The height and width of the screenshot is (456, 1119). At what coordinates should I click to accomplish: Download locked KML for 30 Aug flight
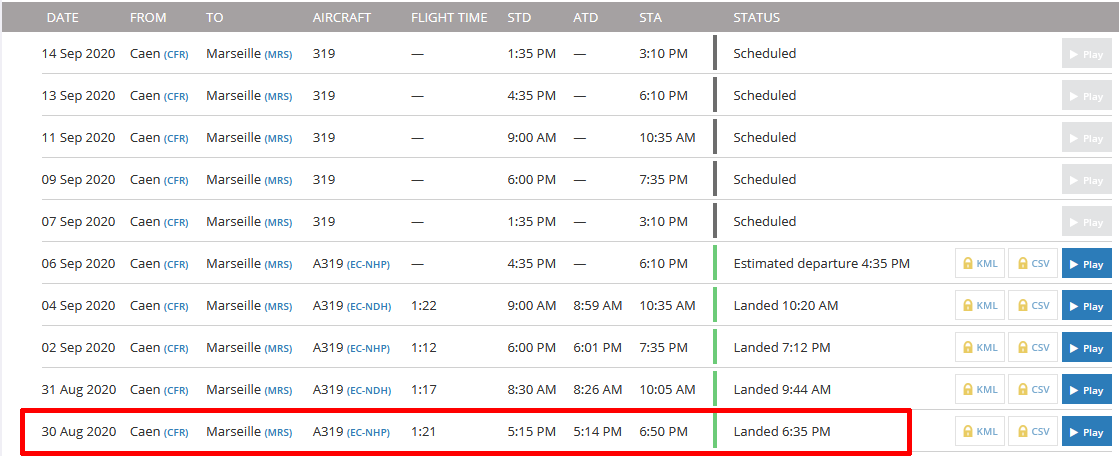pyautogui.click(x=981, y=432)
